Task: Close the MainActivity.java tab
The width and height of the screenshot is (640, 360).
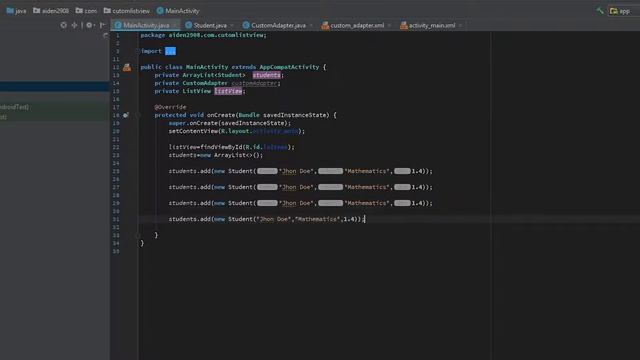Action: pyautogui.click(x=175, y=25)
